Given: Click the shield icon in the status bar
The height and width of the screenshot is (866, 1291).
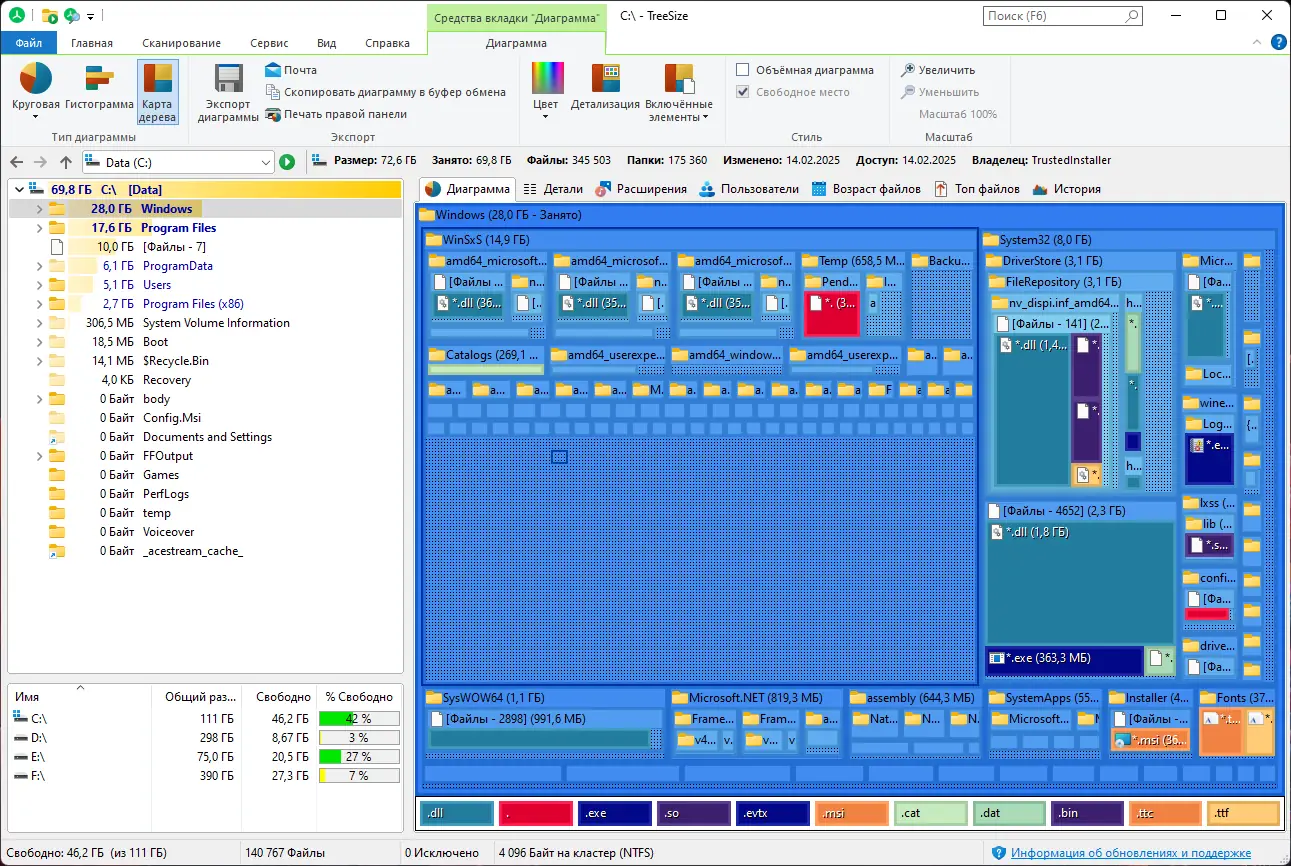Looking at the screenshot, I should coord(998,853).
